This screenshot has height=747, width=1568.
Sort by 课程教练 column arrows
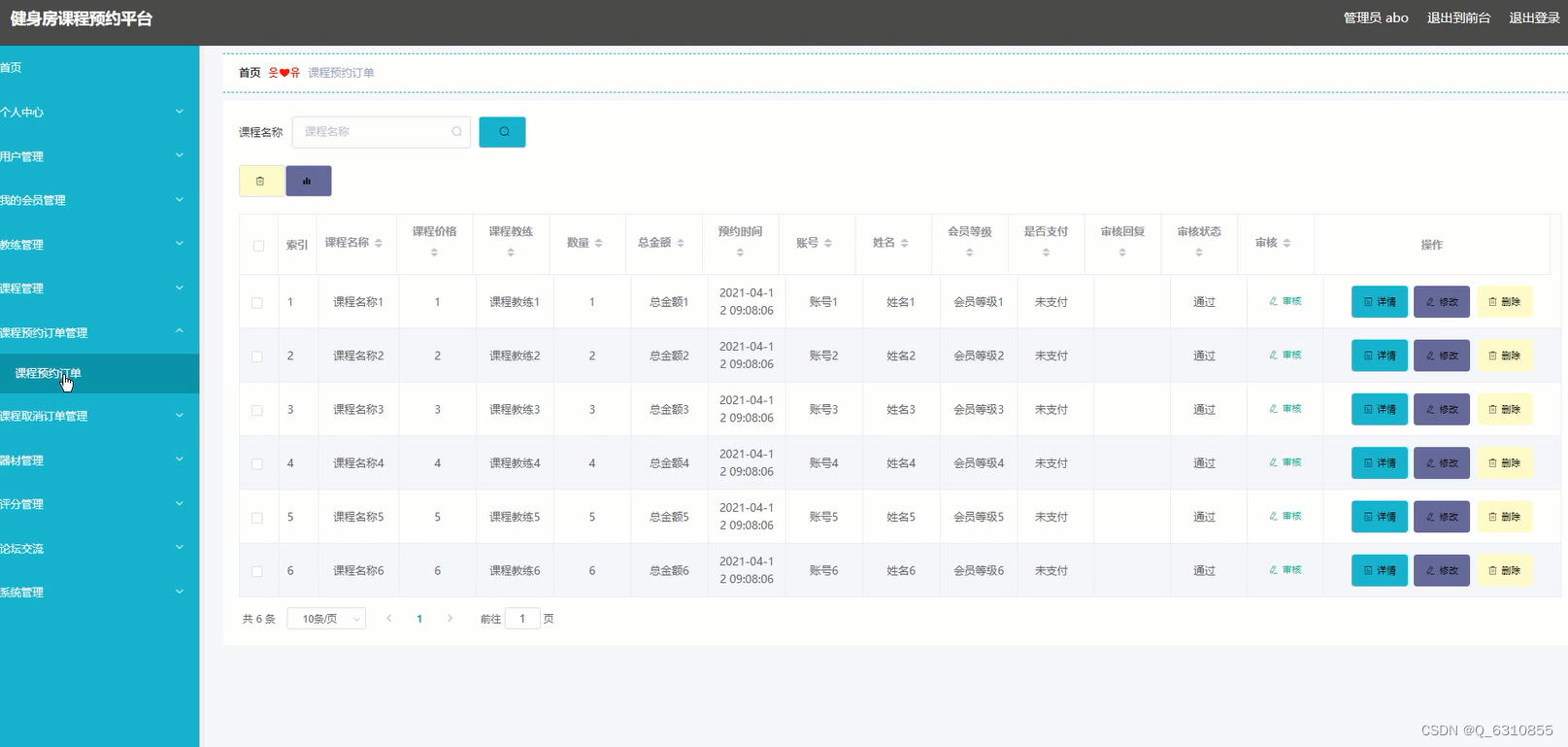point(511,253)
